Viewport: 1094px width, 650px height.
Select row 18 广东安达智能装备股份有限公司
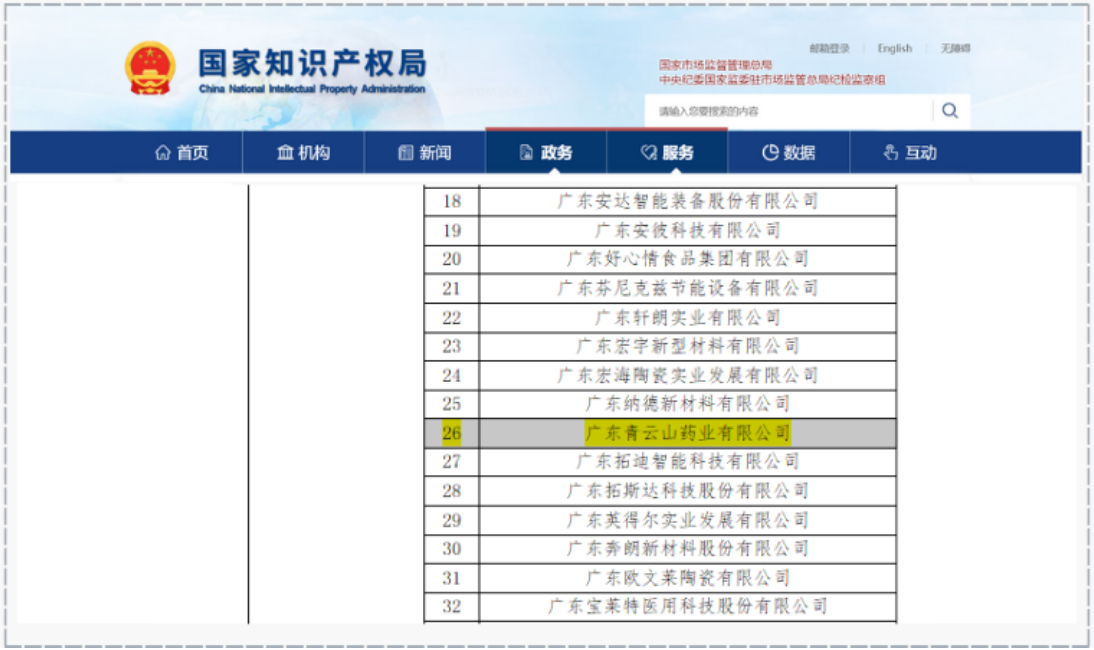(x=660, y=201)
